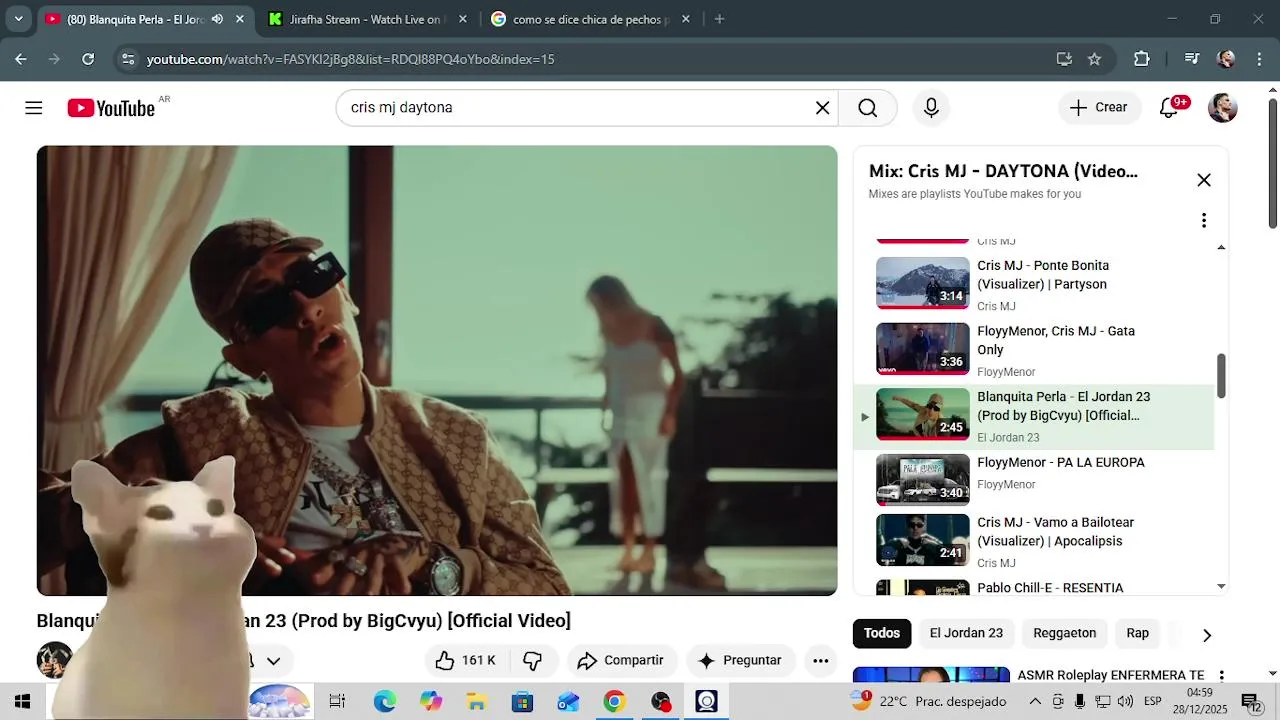Click the address bar URL
Viewport: 1280px width, 720px height.
click(x=350, y=59)
